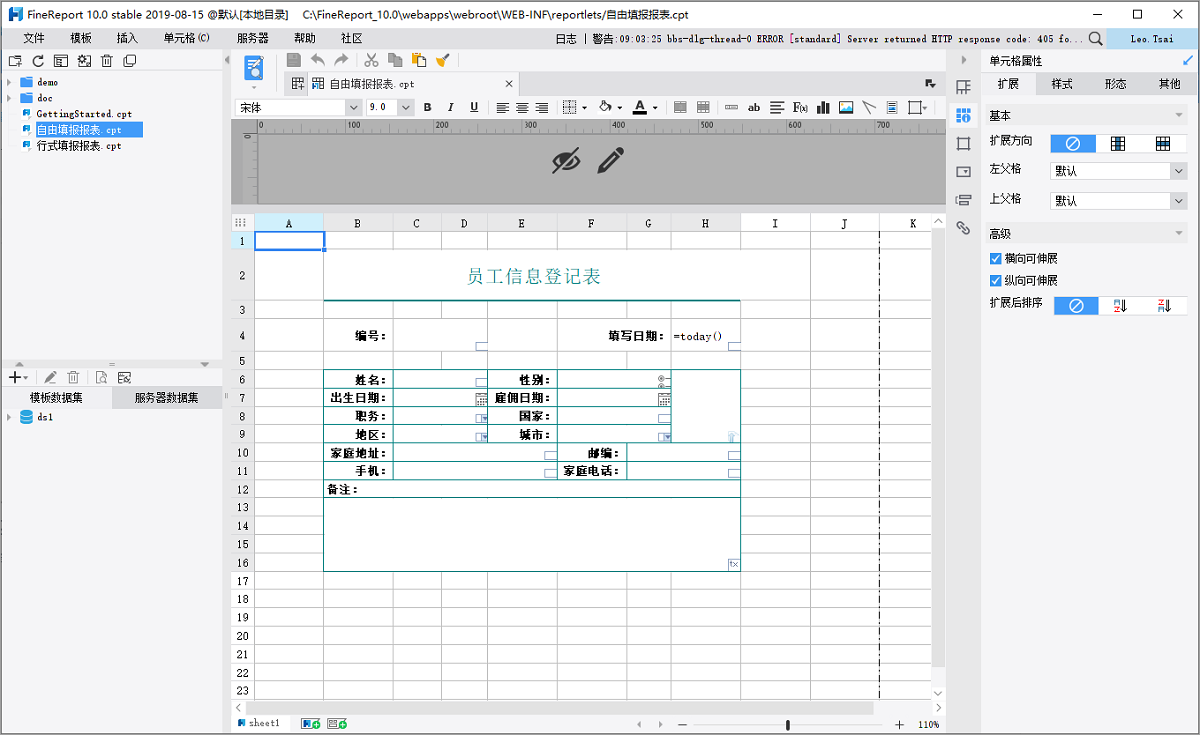Screen dimensions: 1200x735
Task: Toggle underline text formatting
Action: point(474,107)
